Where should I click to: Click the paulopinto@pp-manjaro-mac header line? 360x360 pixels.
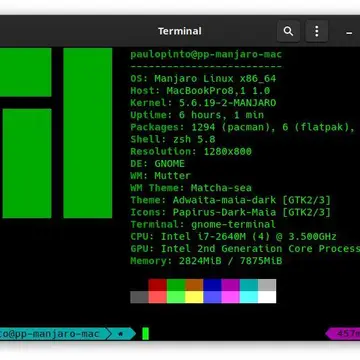[x=206, y=54]
